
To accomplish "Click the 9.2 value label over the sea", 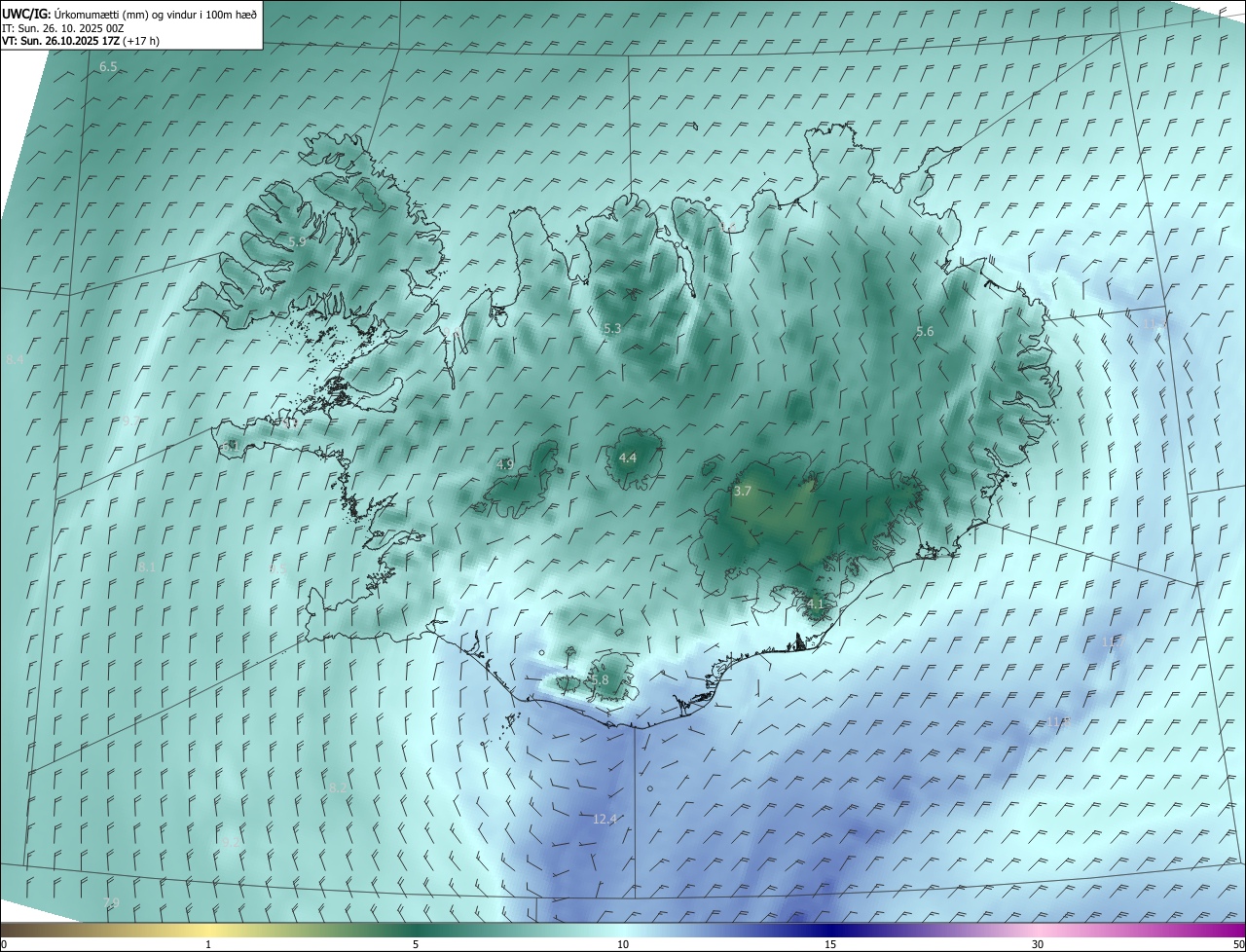I will [x=231, y=841].
